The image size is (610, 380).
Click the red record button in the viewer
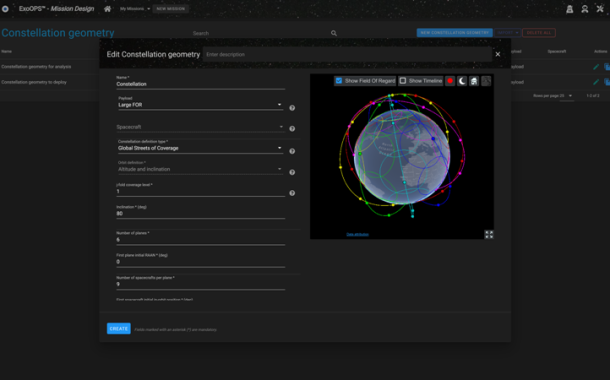pyautogui.click(x=450, y=81)
